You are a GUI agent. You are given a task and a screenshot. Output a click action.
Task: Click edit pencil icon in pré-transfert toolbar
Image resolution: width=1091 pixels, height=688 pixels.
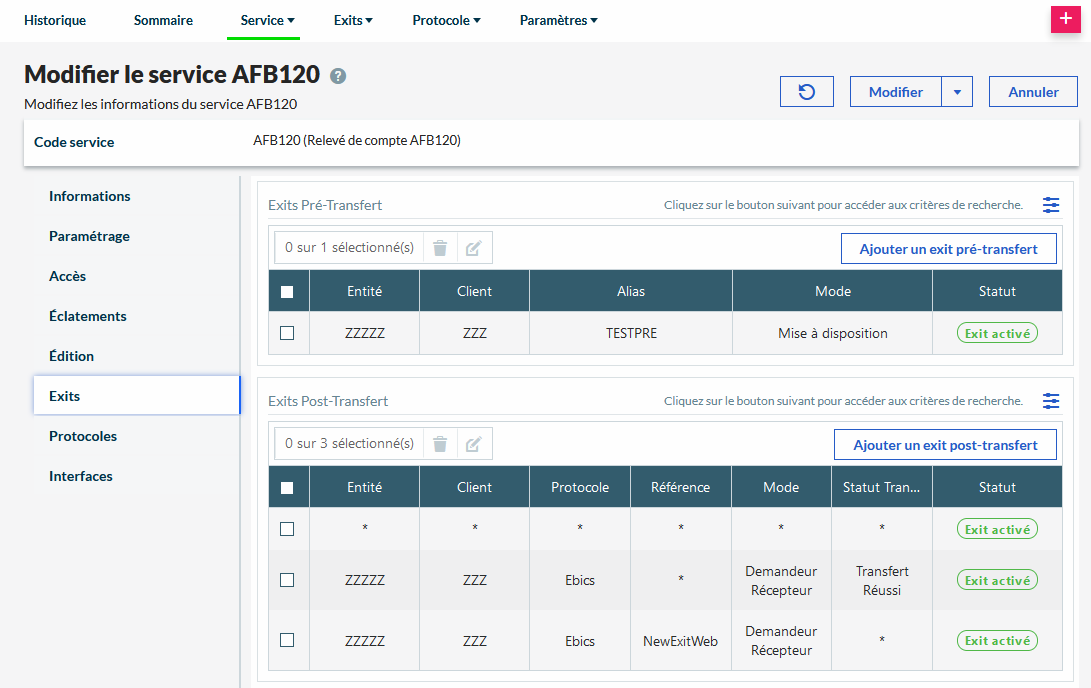click(474, 248)
